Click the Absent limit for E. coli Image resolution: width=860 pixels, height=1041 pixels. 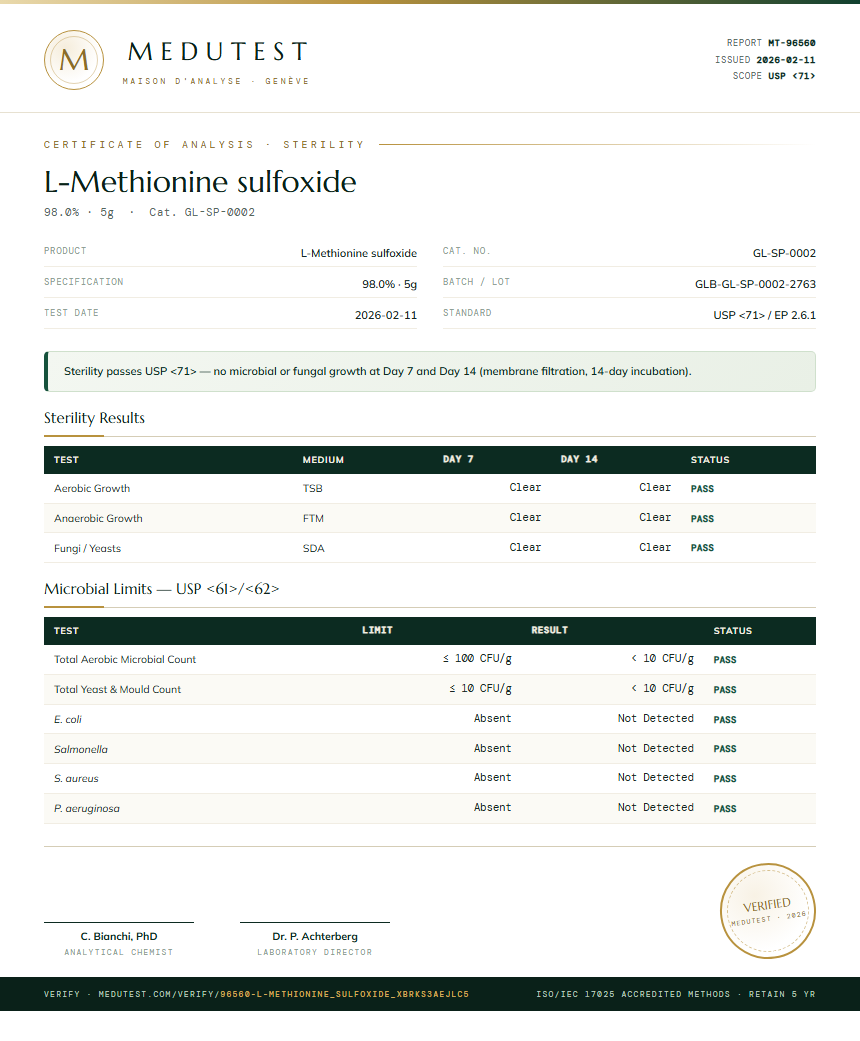pos(493,718)
